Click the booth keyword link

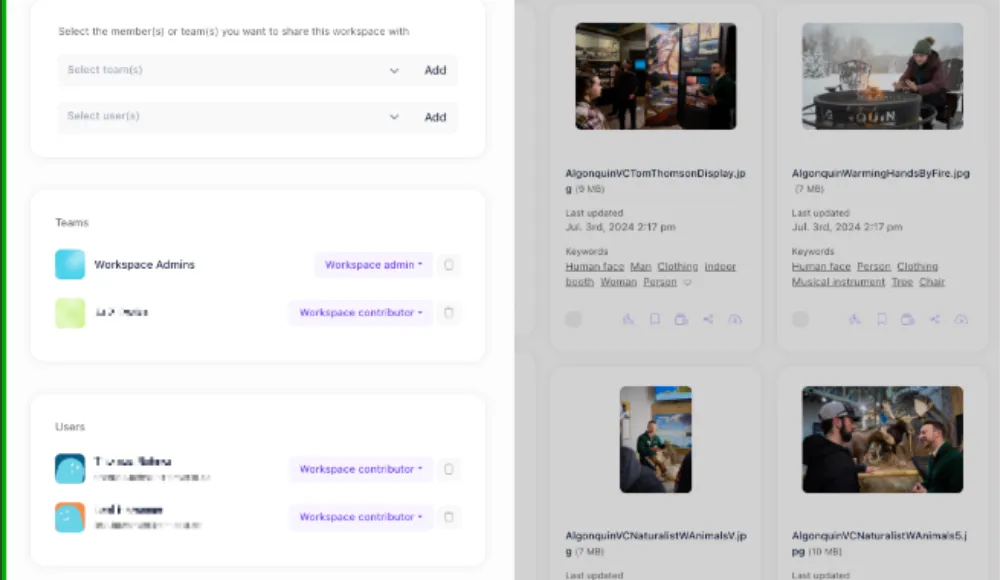click(x=579, y=281)
